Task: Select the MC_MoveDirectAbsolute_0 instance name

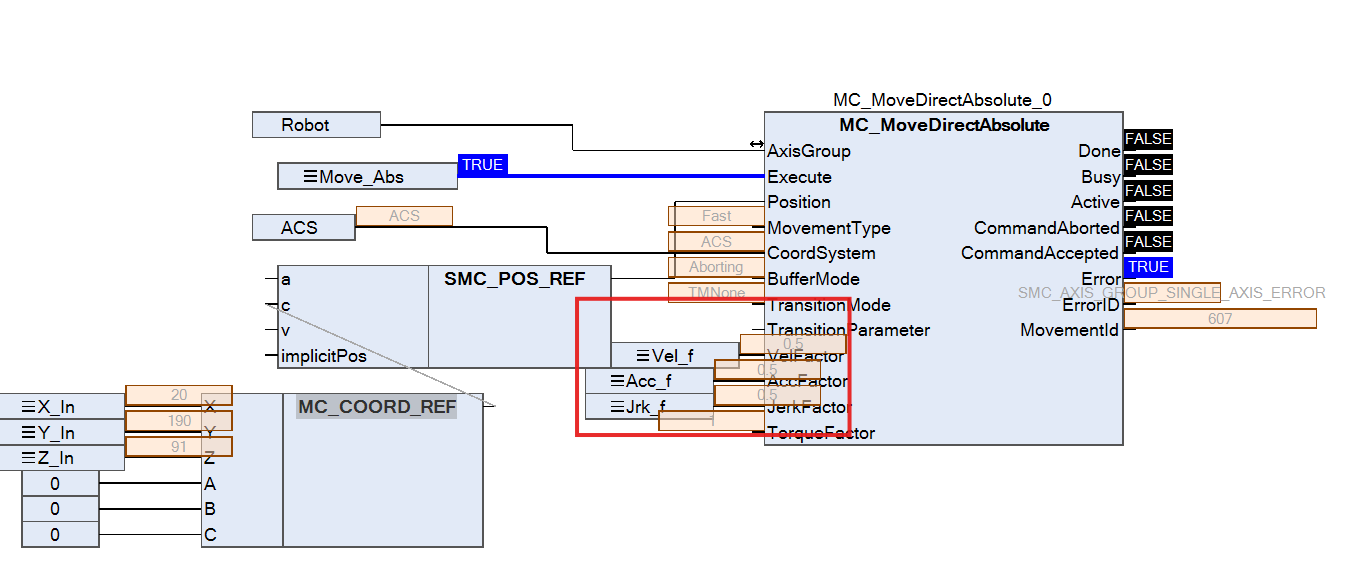Action: pos(942,100)
